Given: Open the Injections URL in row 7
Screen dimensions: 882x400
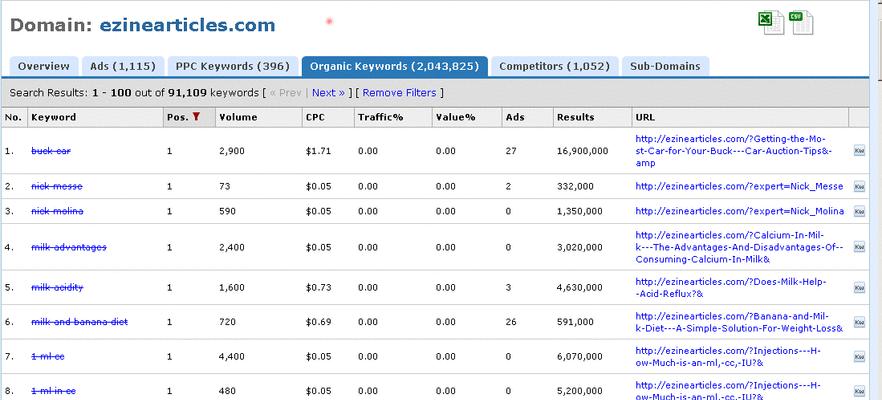Looking at the screenshot, I should 728,357.
